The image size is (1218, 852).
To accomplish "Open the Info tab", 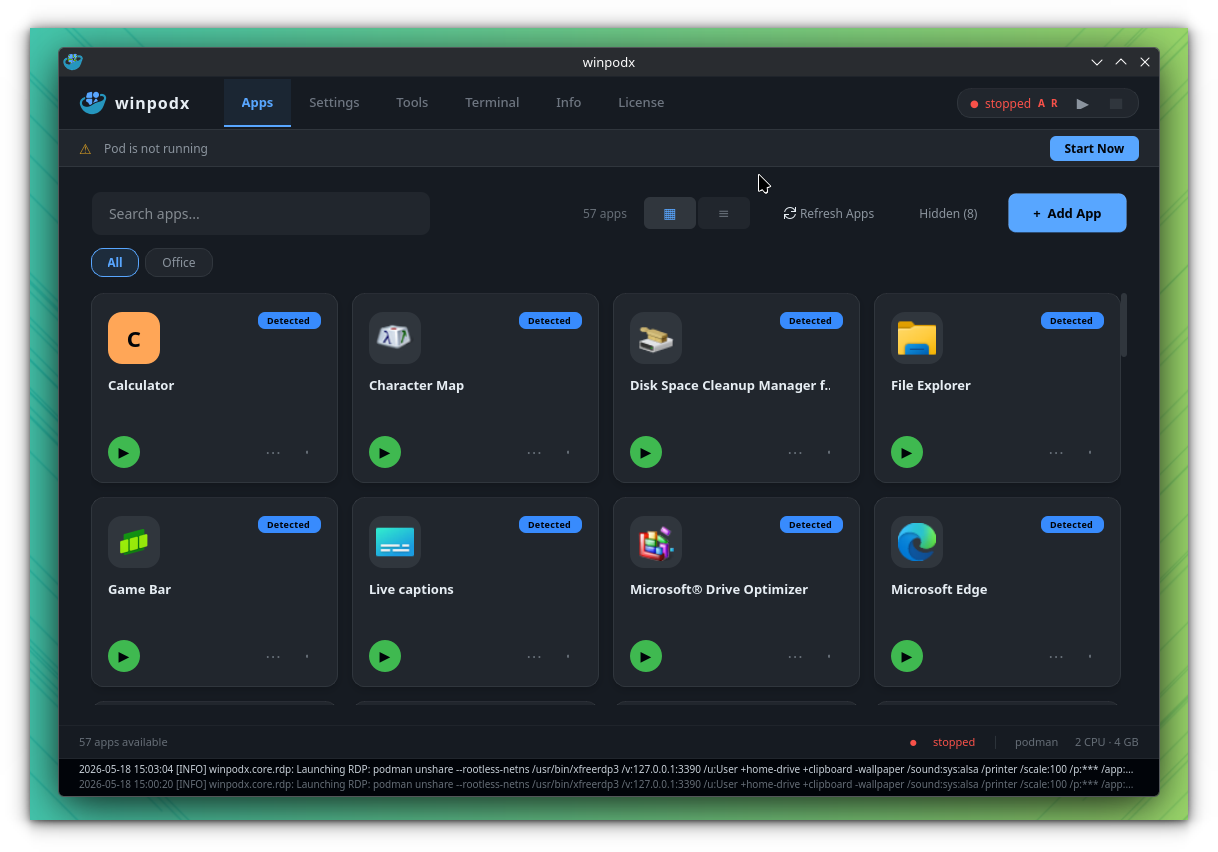I will [x=569, y=103].
